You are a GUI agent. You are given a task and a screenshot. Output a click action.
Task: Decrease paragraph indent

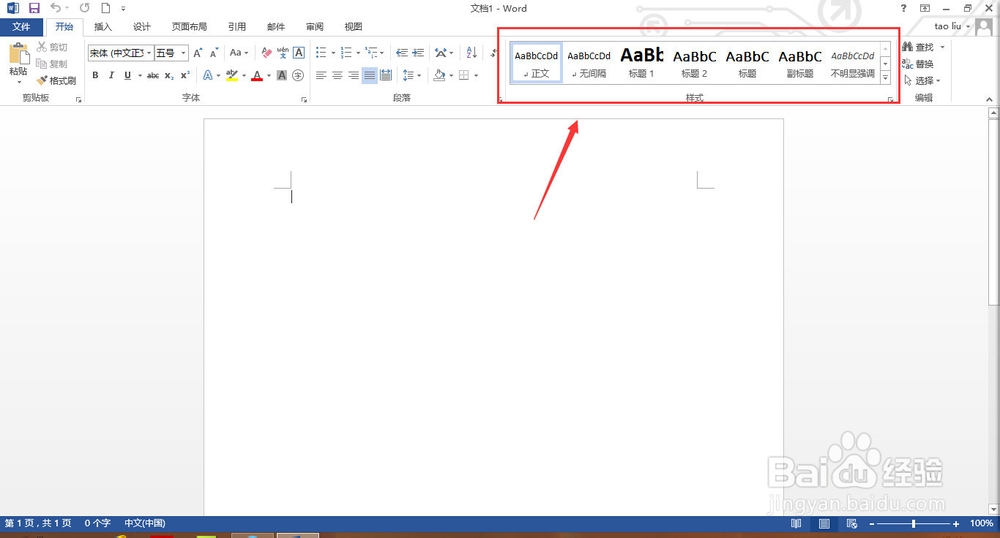[x=402, y=53]
